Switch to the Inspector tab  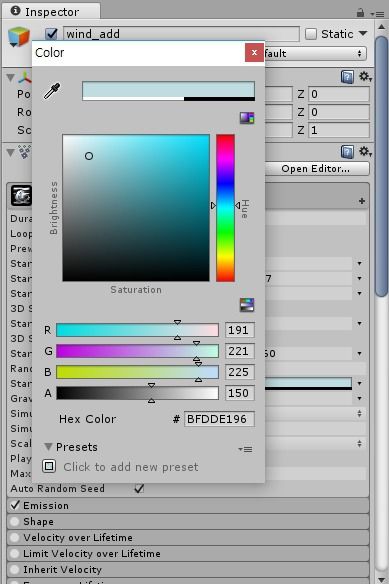pyautogui.click(x=51, y=12)
